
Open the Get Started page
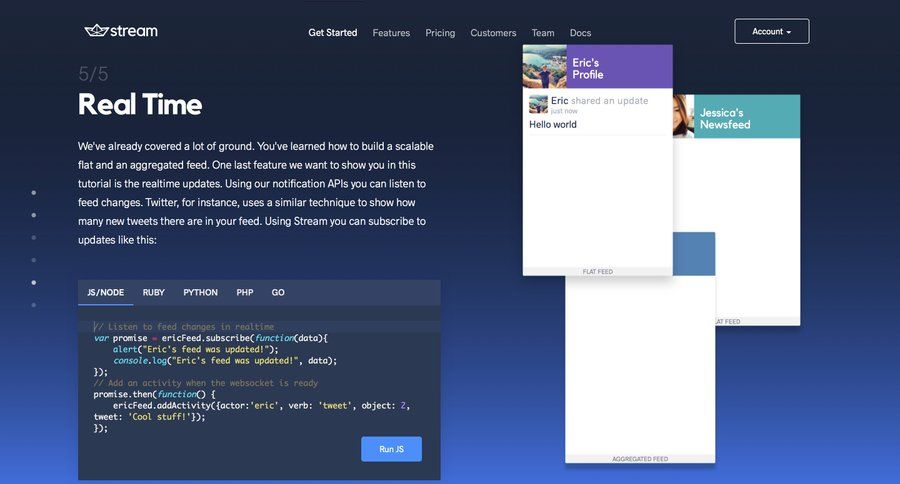point(332,33)
